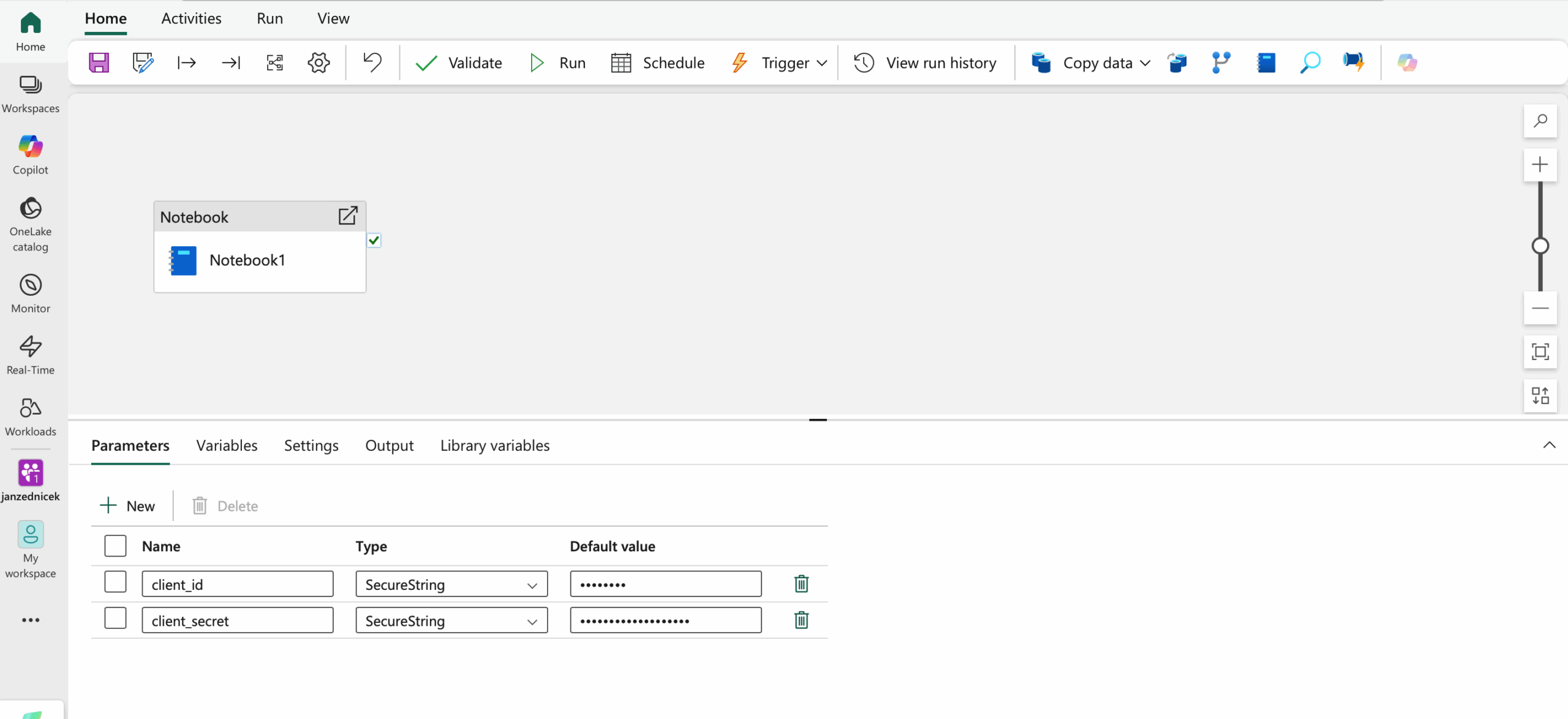This screenshot has height=719, width=1568.
Task: Open pipeline settings gear icon
Action: click(318, 62)
